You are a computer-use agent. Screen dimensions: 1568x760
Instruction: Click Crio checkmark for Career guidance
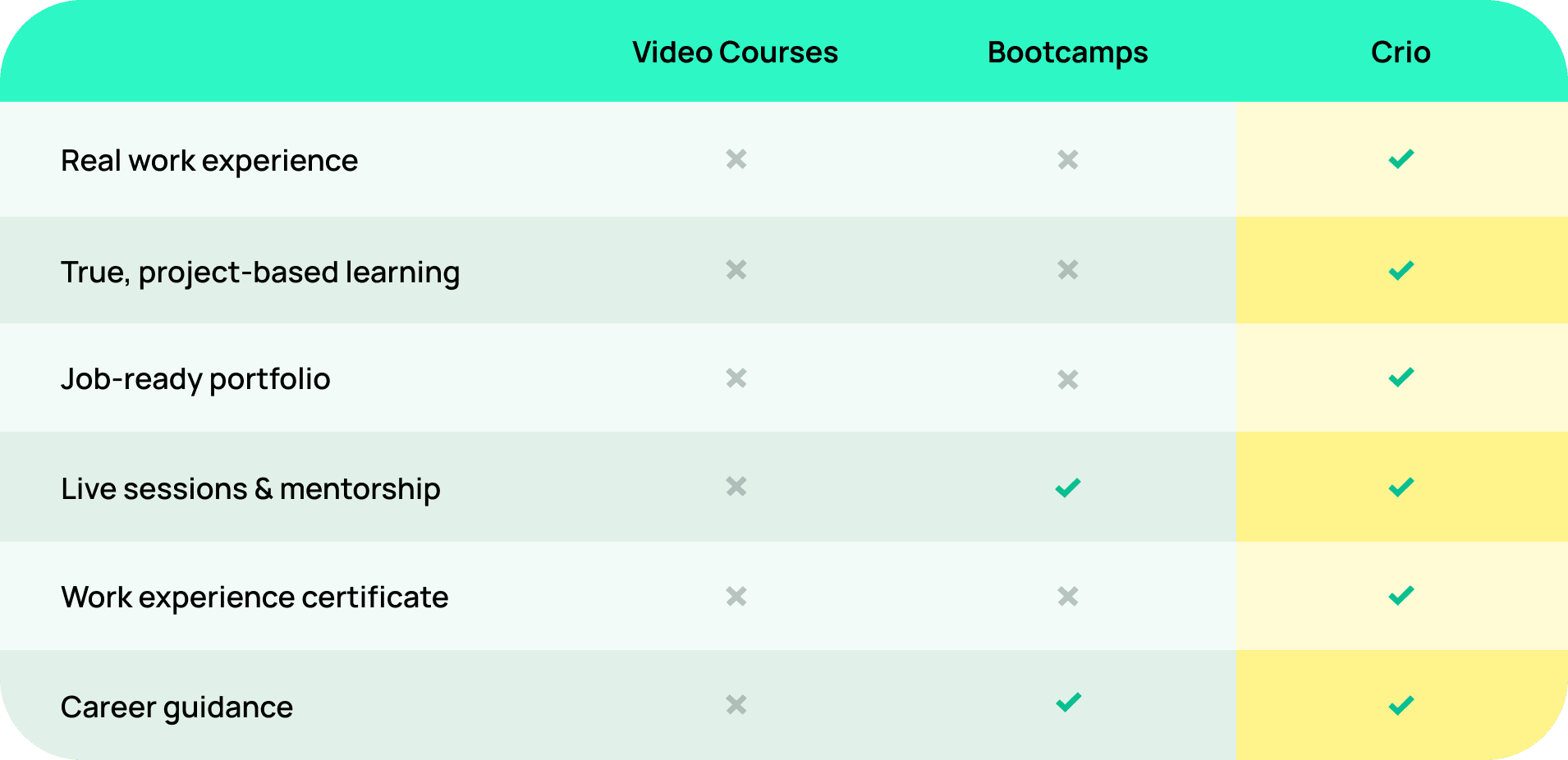[1401, 705]
